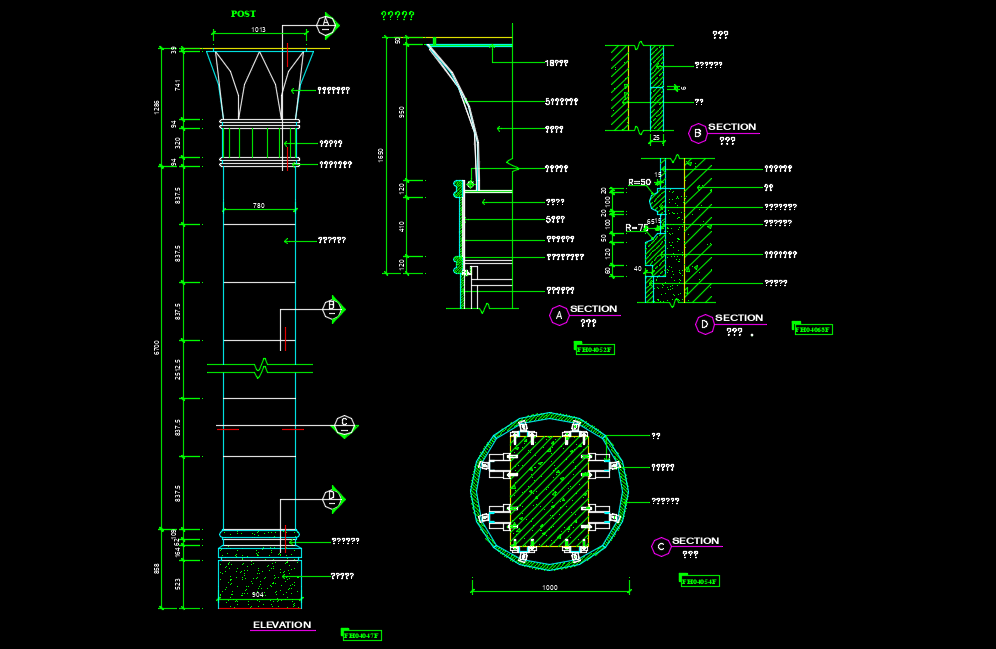Select section marker B on the column shaft
The height and width of the screenshot is (649, 996).
331,309
